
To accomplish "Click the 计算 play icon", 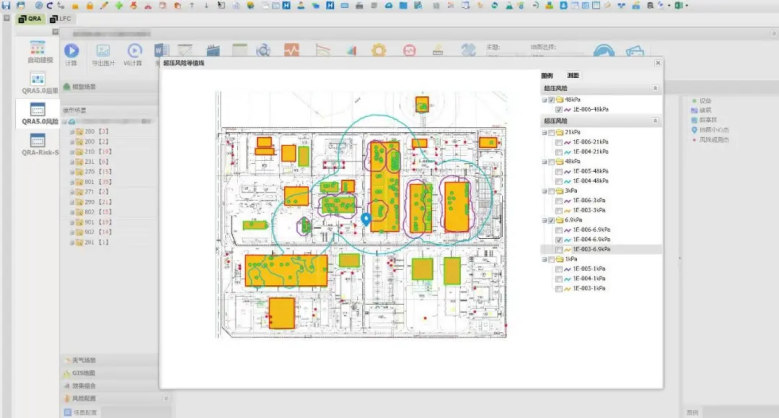I will pos(71,50).
